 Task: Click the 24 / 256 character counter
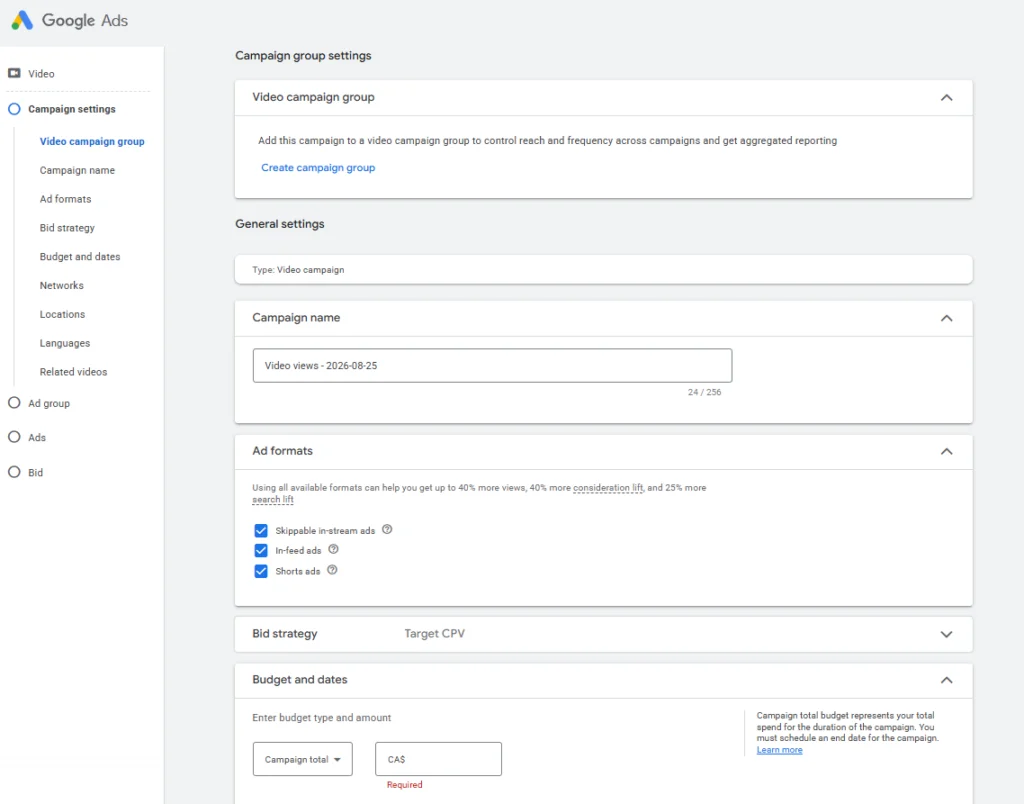[704, 392]
